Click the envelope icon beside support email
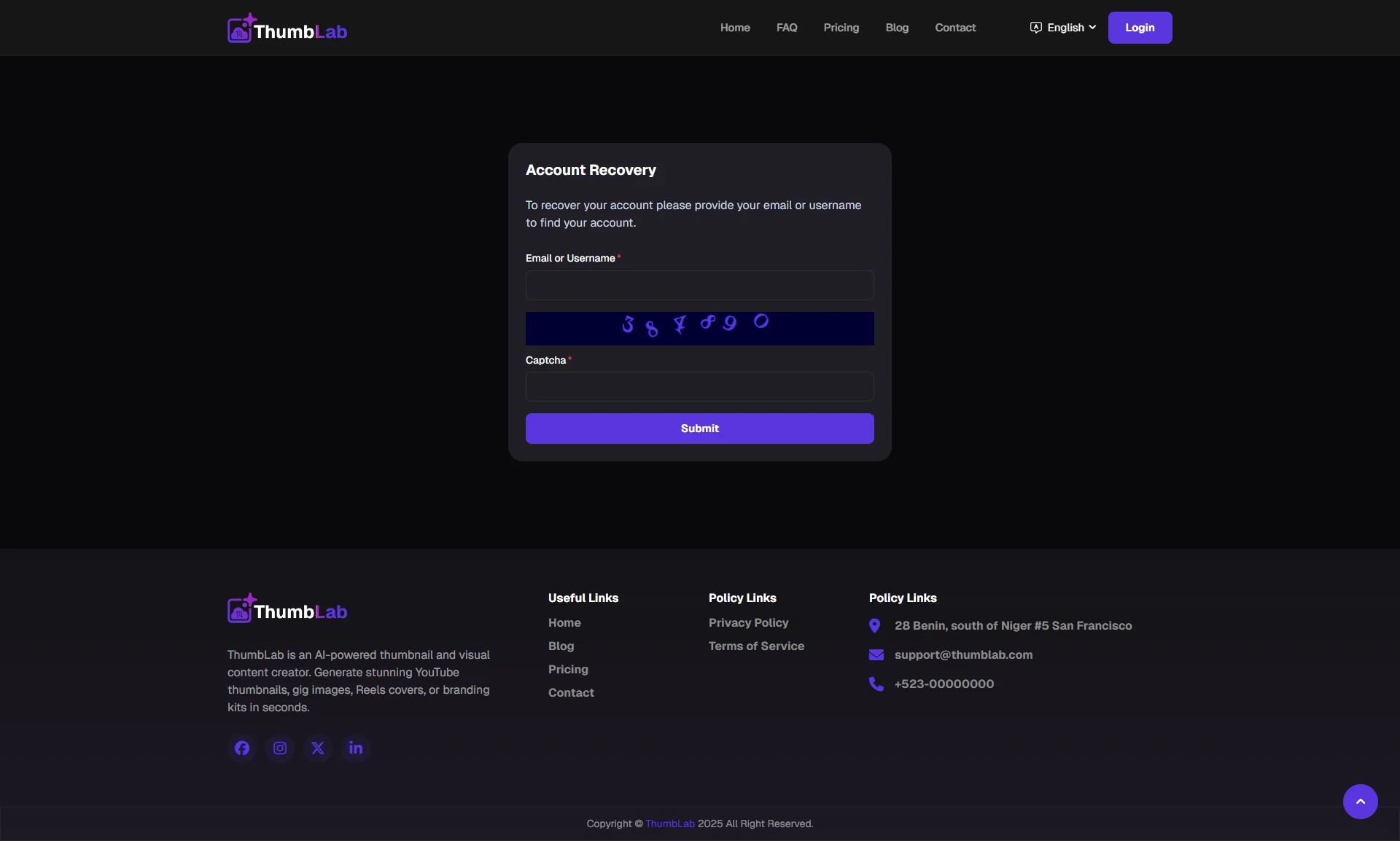Image resolution: width=1400 pixels, height=841 pixels. click(x=876, y=654)
